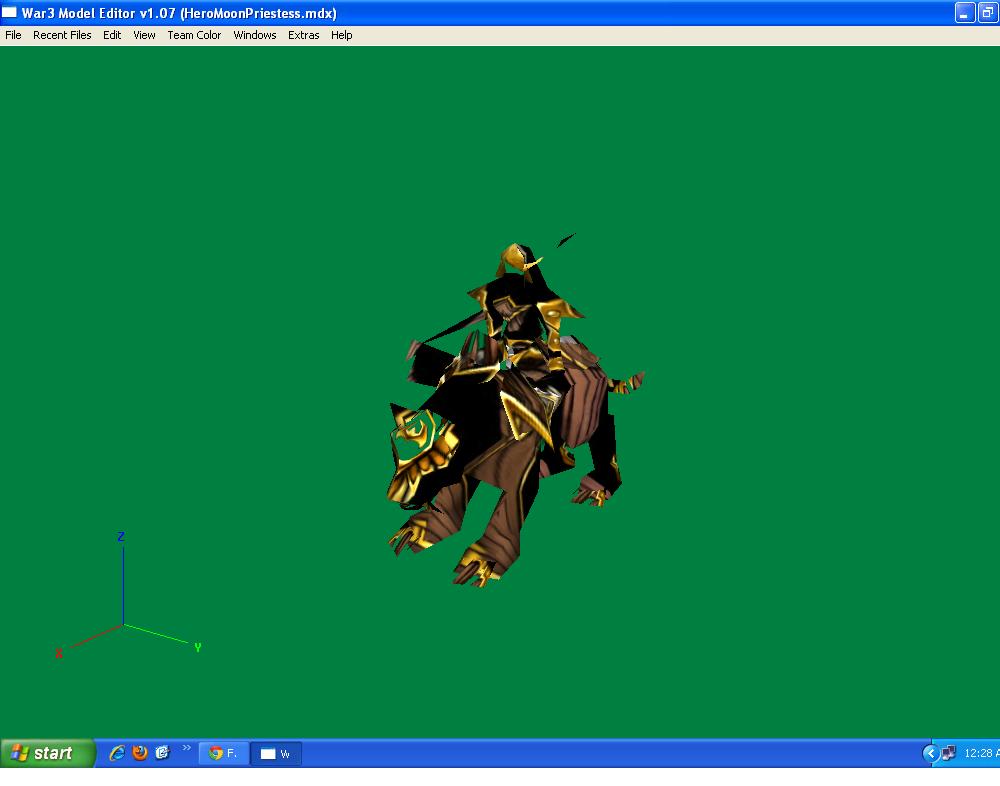Restore down the Model Editor window

988,12
